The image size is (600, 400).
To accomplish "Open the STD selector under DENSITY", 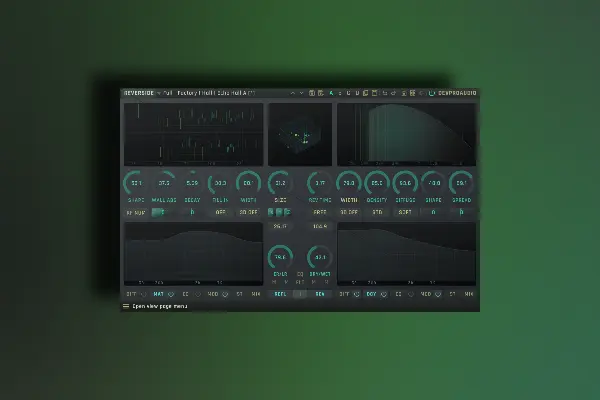I will (377, 212).
